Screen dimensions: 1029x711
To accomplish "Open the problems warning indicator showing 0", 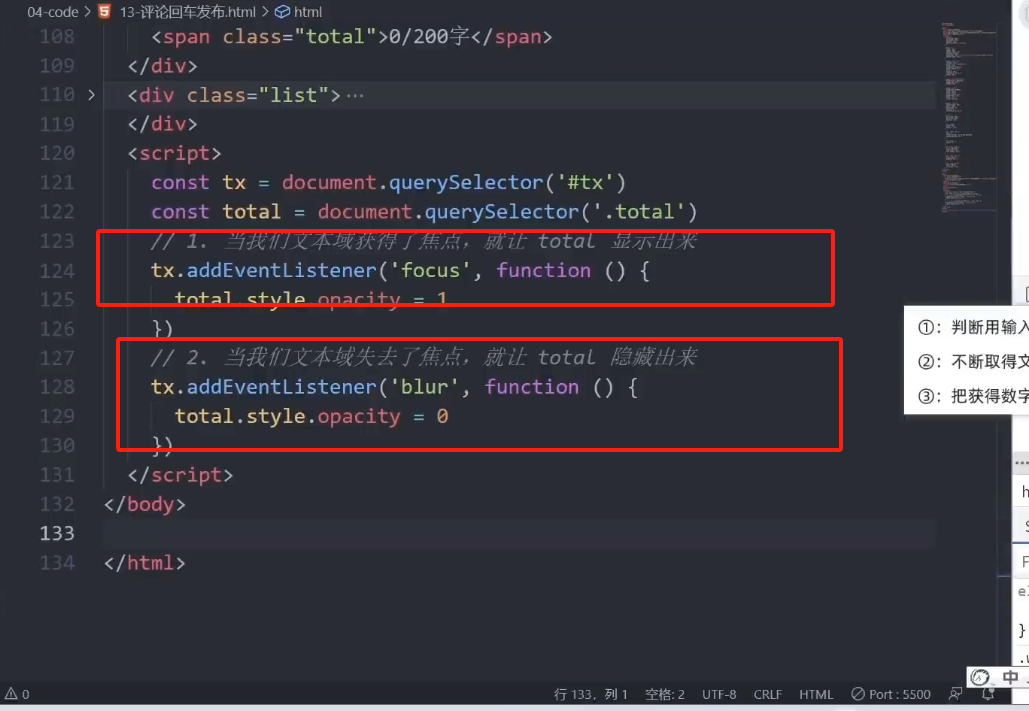I will click(18, 694).
